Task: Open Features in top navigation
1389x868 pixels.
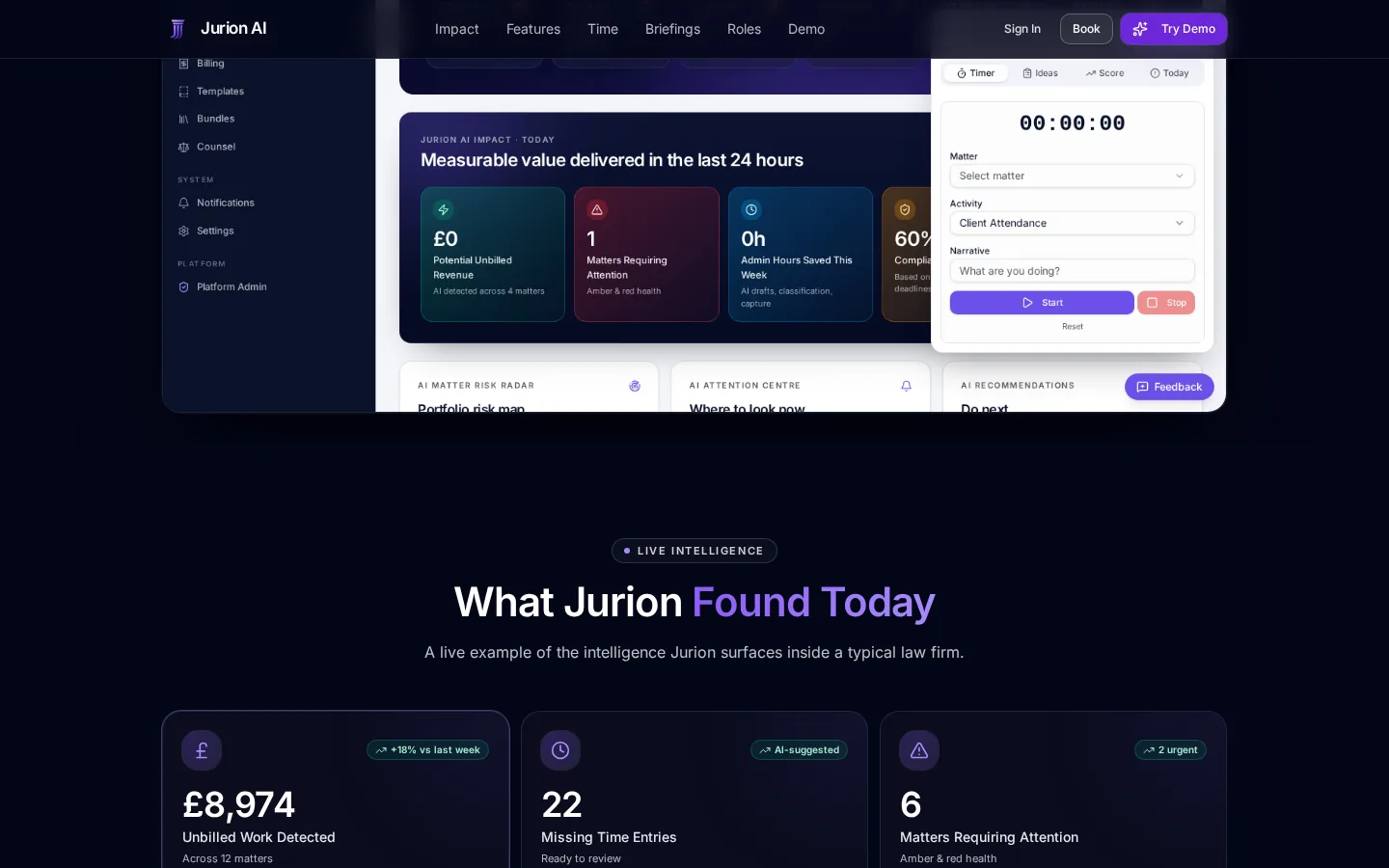Action: [533, 29]
